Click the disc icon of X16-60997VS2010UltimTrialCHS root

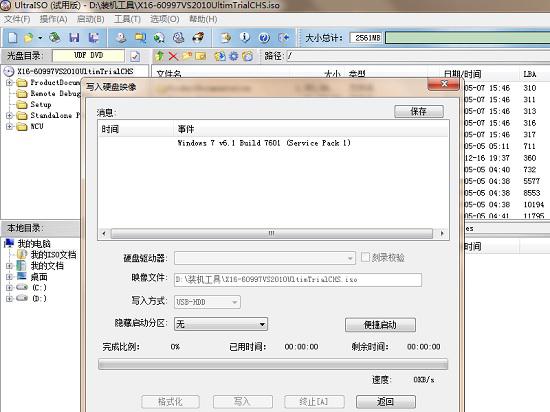pos(8,72)
